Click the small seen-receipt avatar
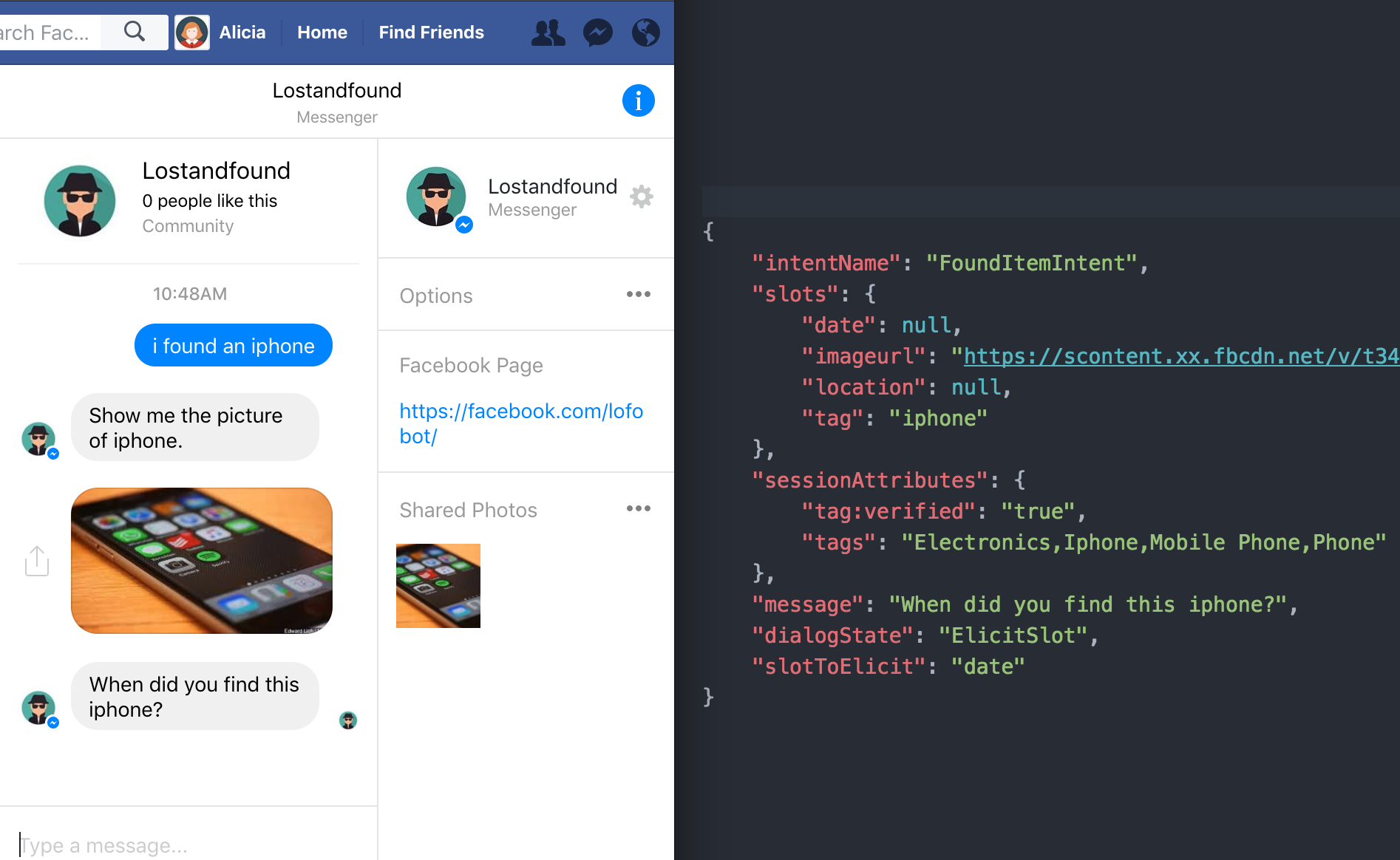The height and width of the screenshot is (860, 1400). (x=348, y=720)
